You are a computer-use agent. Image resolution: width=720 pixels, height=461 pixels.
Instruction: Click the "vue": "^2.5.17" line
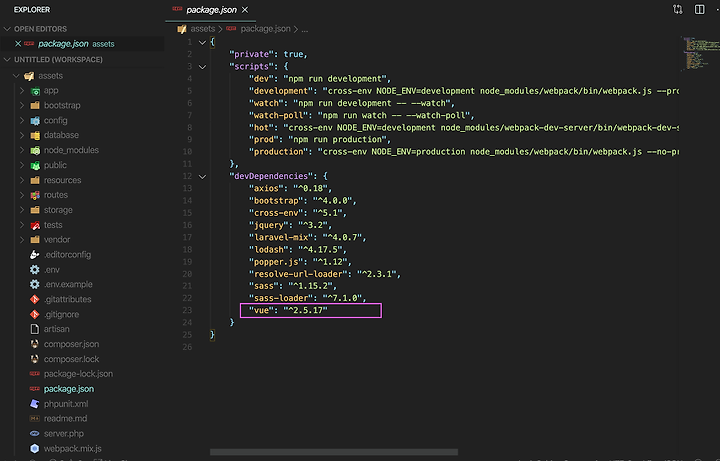(x=288, y=310)
